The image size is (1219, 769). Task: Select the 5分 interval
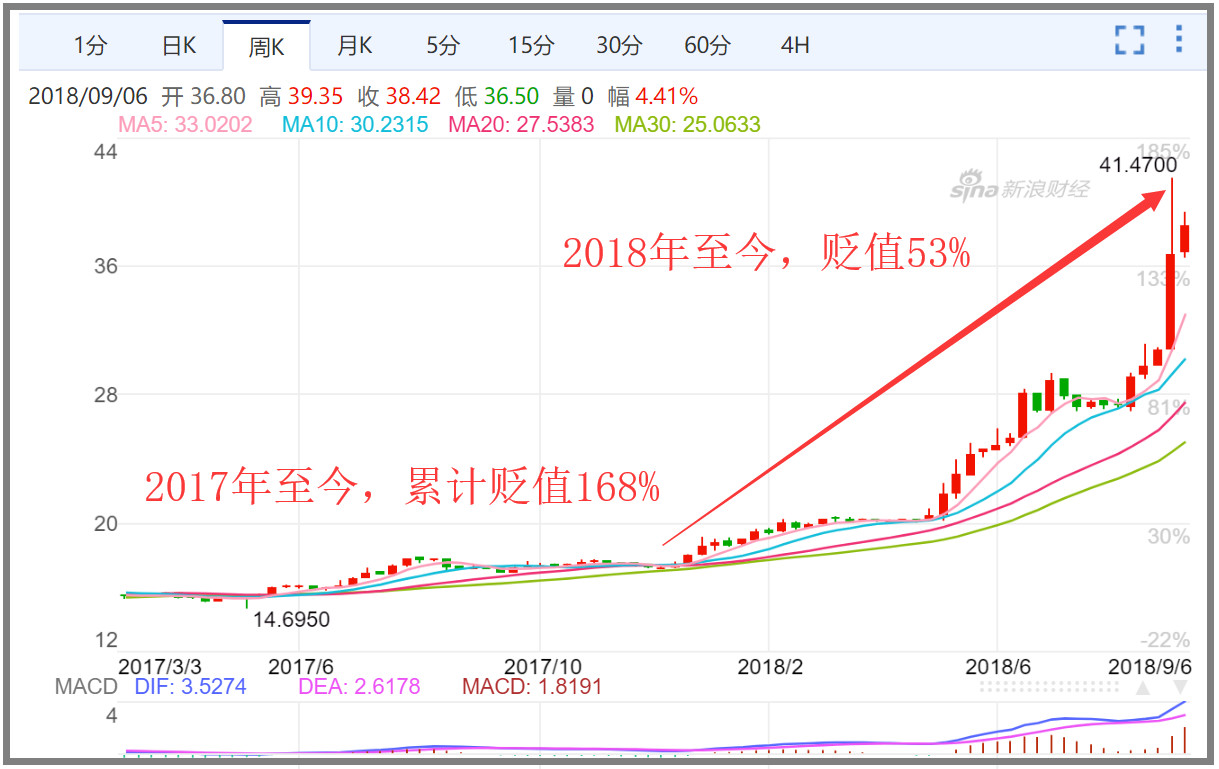[441, 44]
